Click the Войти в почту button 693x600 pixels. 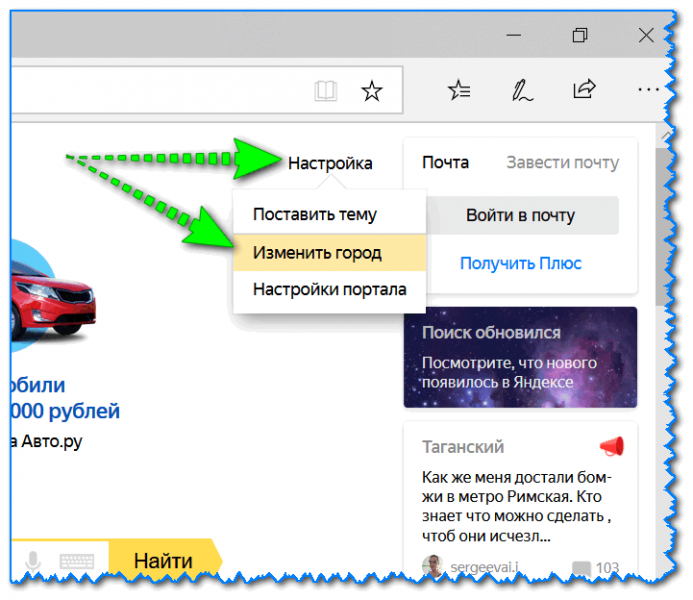click(x=521, y=215)
